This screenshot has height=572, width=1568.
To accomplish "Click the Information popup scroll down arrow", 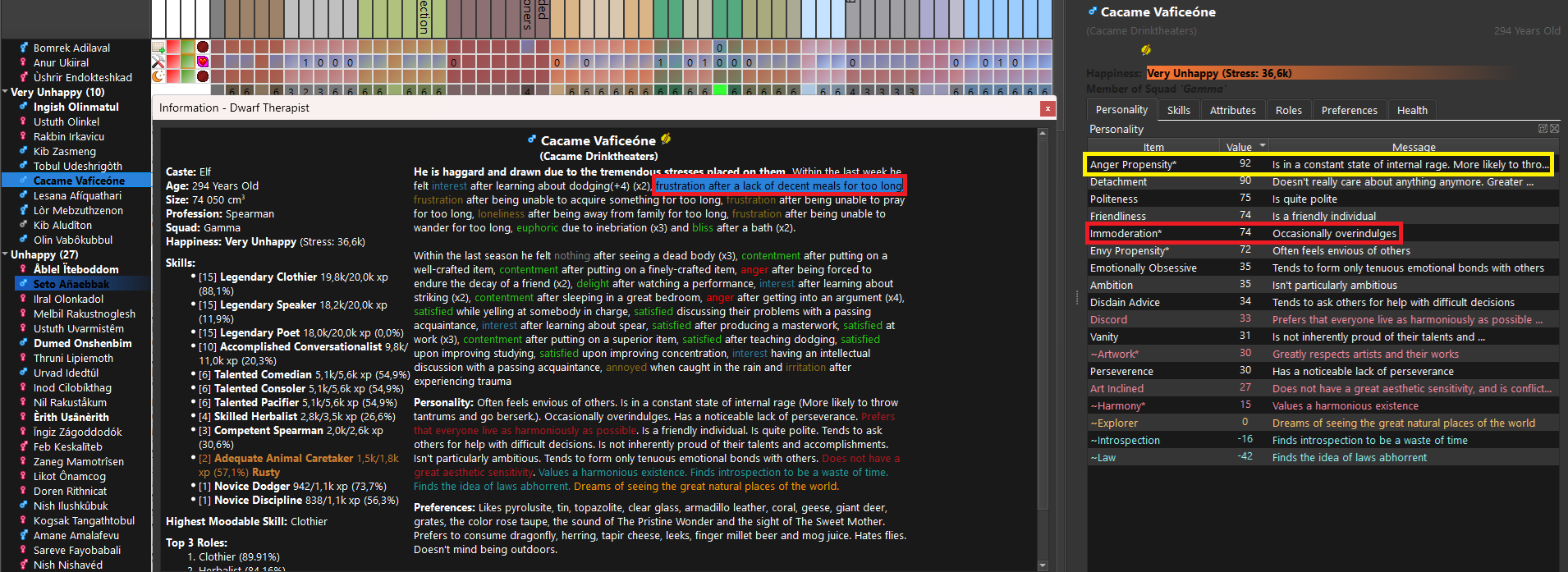I will tap(1043, 565).
